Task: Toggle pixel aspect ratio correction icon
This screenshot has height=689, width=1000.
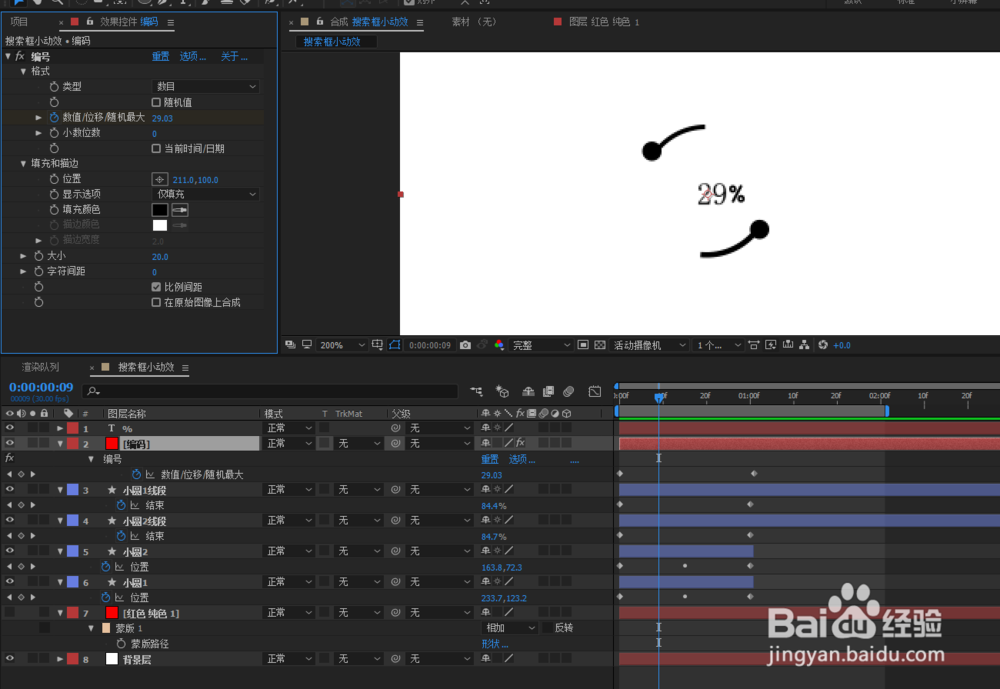Action: pos(754,345)
